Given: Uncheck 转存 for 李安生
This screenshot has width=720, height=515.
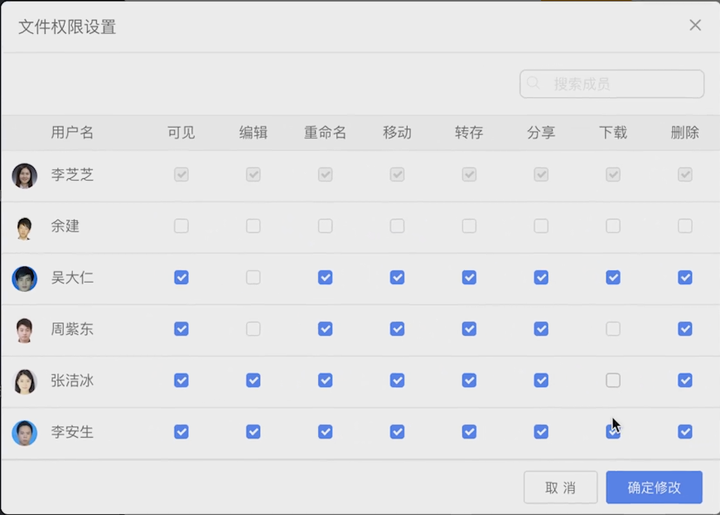Looking at the screenshot, I should click(469, 431).
